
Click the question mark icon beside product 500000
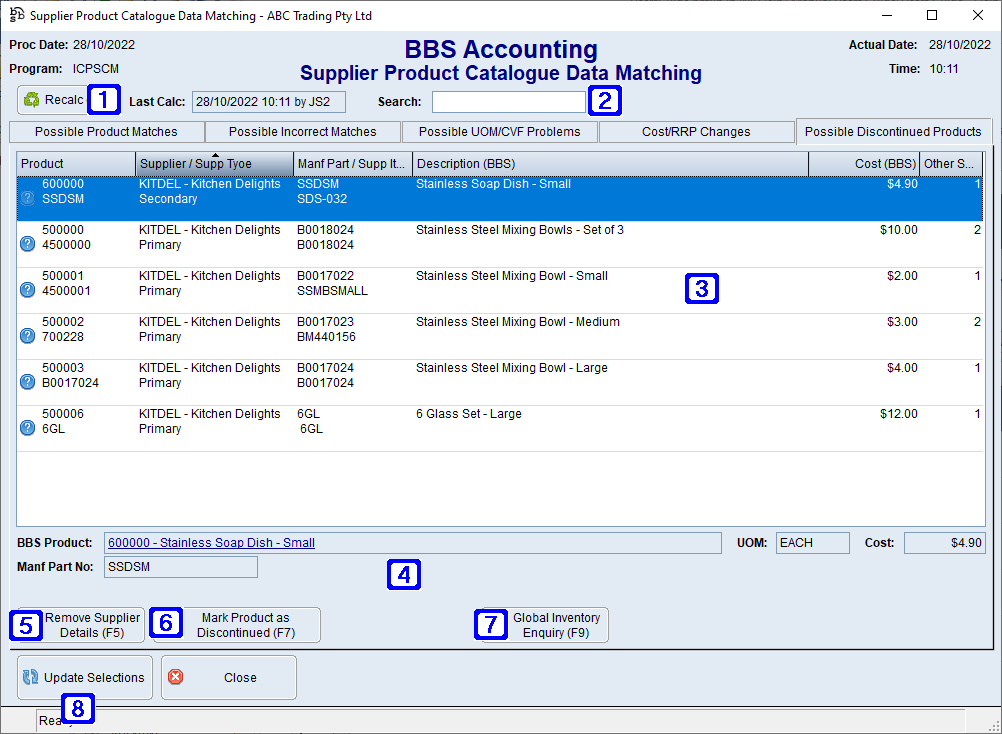[26, 243]
